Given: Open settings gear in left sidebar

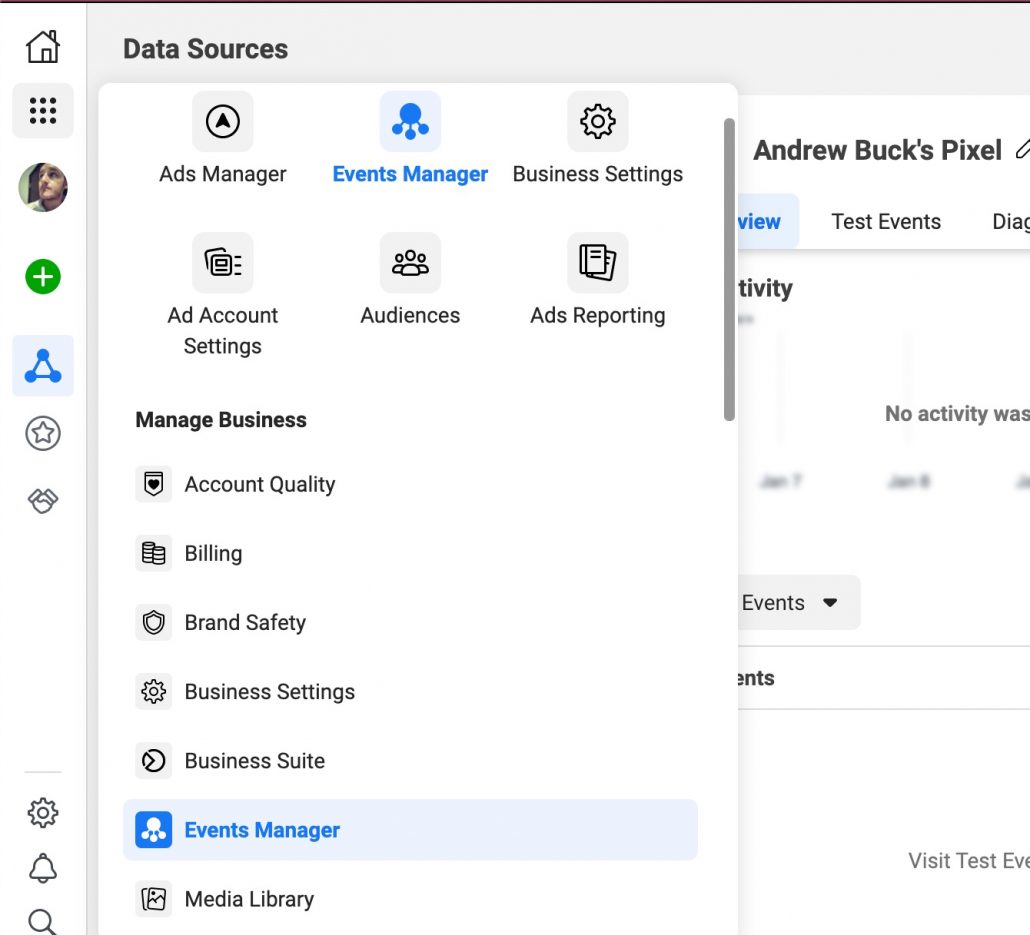Looking at the screenshot, I should 43,812.
